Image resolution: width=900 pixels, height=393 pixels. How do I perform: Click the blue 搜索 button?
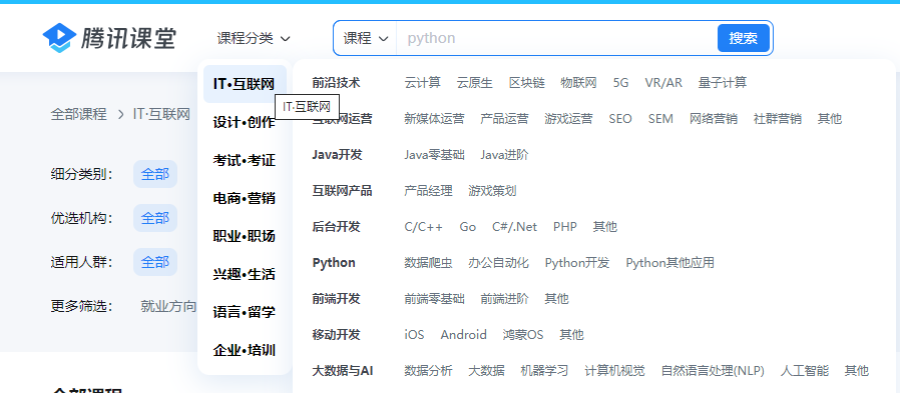[x=743, y=38]
